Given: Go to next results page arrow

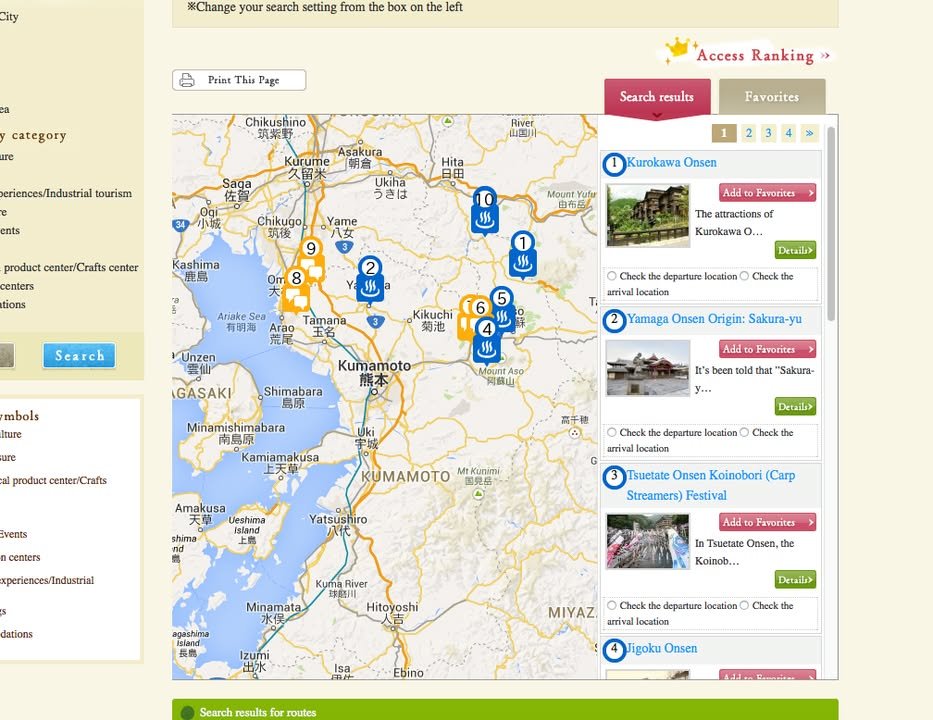Looking at the screenshot, I should (x=809, y=133).
